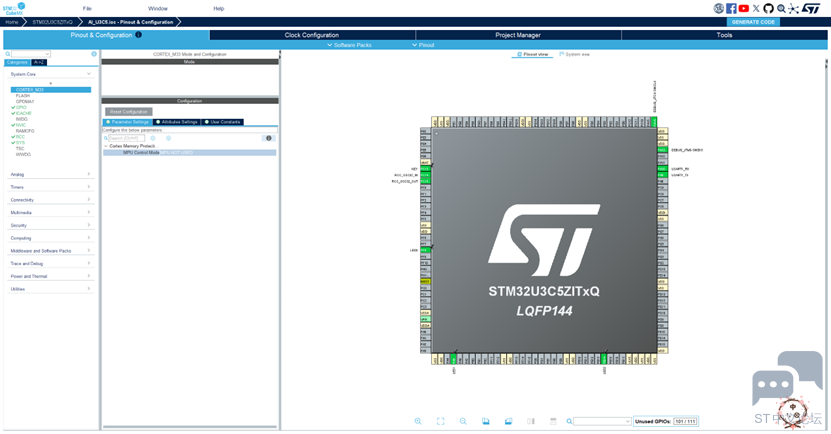Expand Middleware and Software Packs category
Screen dimensions: 831x434
(x=89, y=250)
